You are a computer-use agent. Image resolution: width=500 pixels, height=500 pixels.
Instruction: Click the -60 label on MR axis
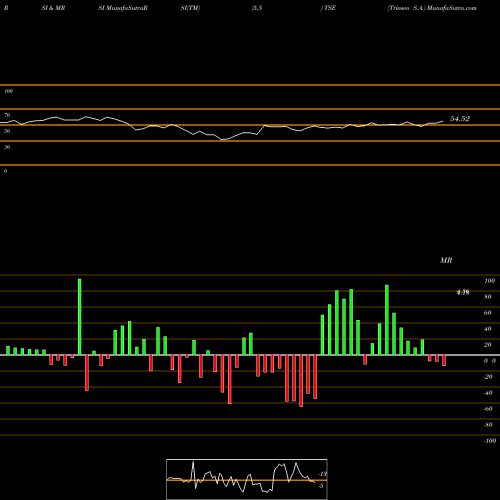pyautogui.click(x=488, y=409)
